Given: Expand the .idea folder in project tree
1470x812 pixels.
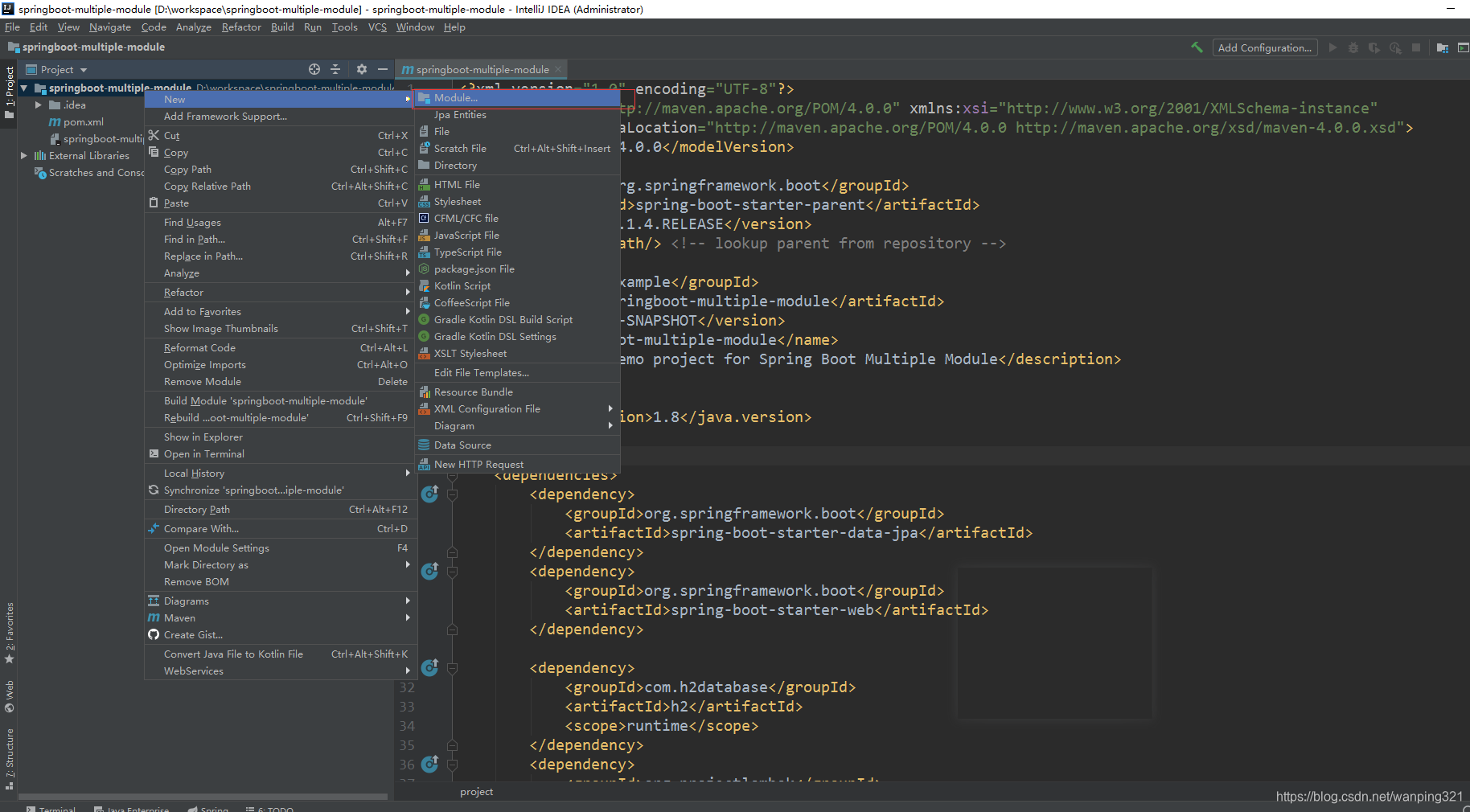Looking at the screenshot, I should [38, 105].
